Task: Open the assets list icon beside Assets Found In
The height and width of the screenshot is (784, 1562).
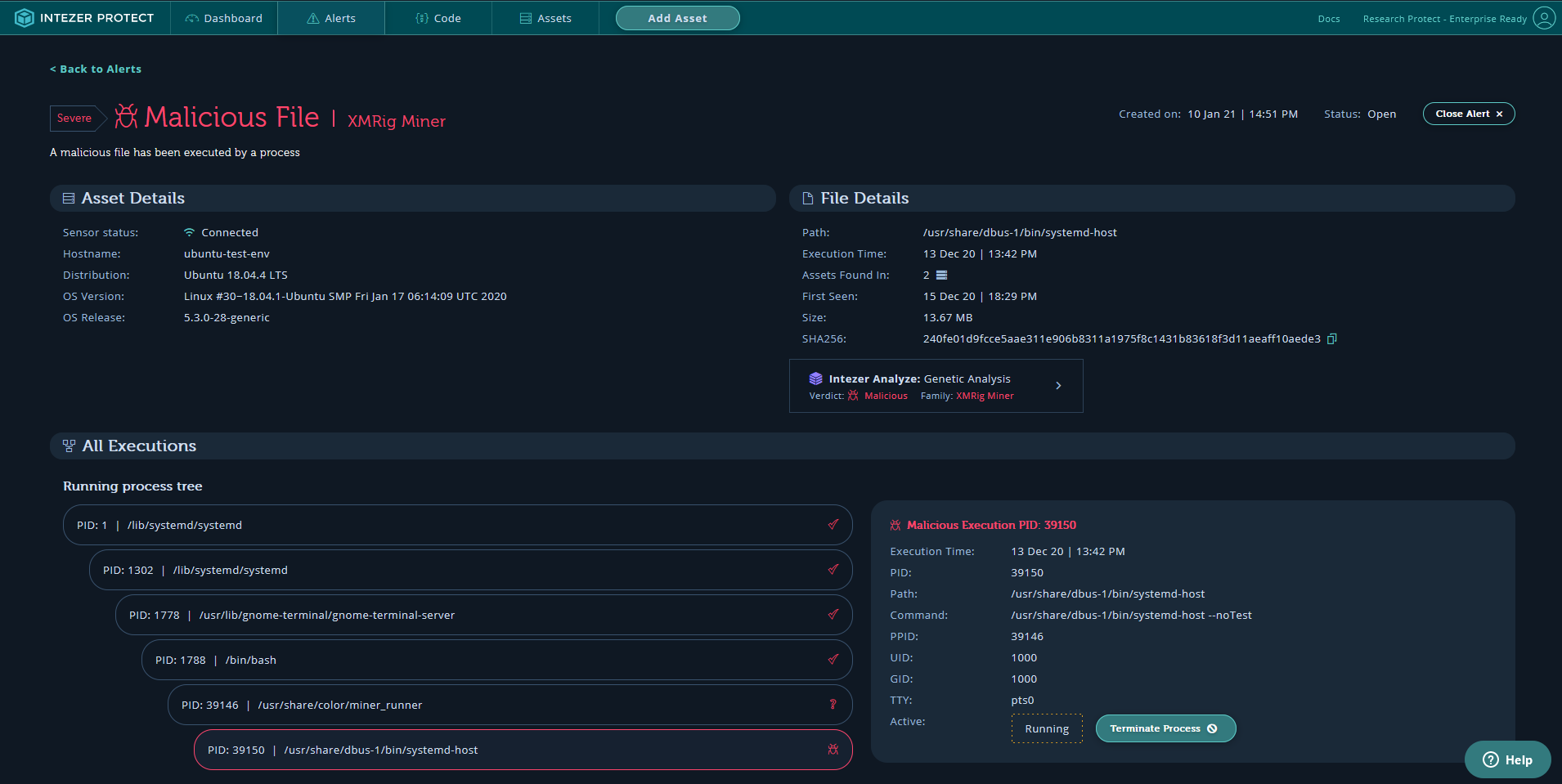Action: (941, 275)
